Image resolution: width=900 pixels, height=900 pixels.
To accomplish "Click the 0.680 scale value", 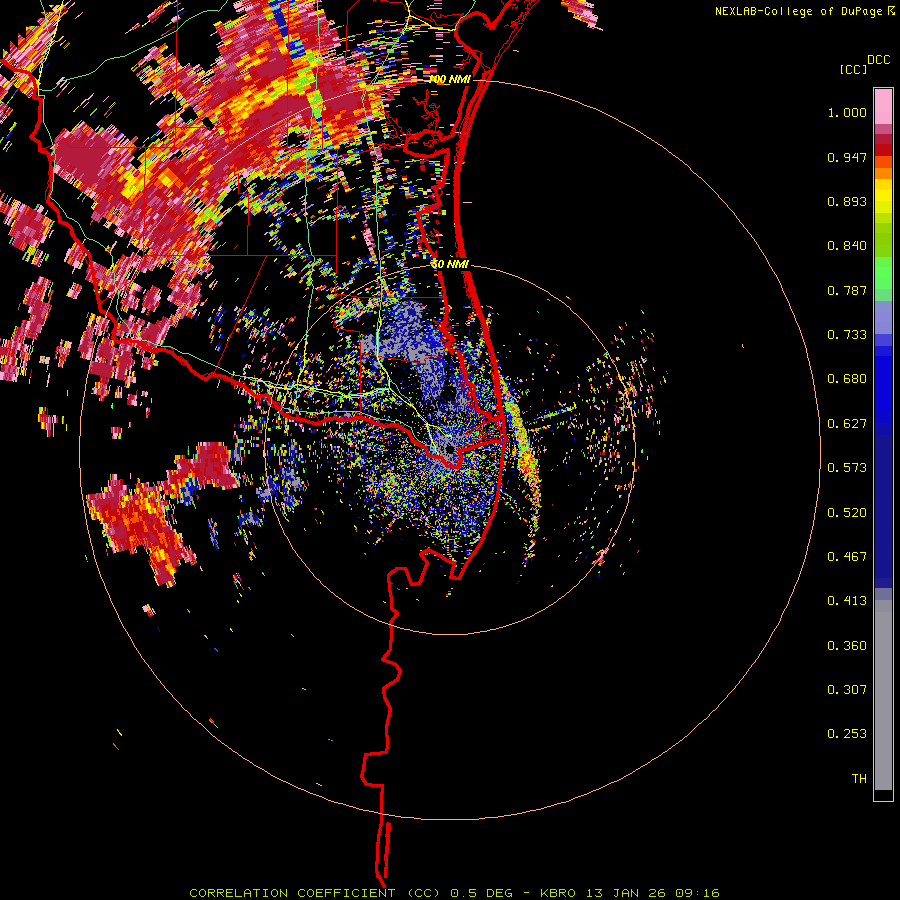I will (x=847, y=379).
